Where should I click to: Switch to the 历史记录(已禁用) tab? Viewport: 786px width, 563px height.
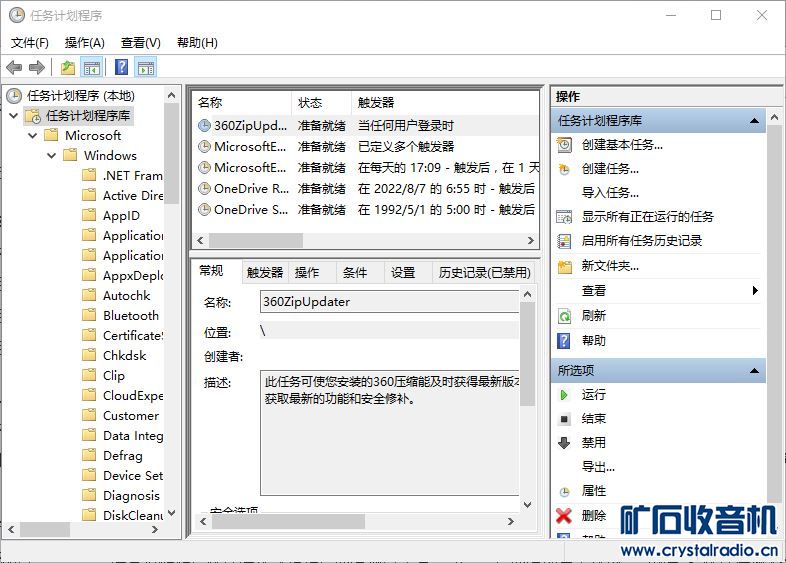[484, 272]
